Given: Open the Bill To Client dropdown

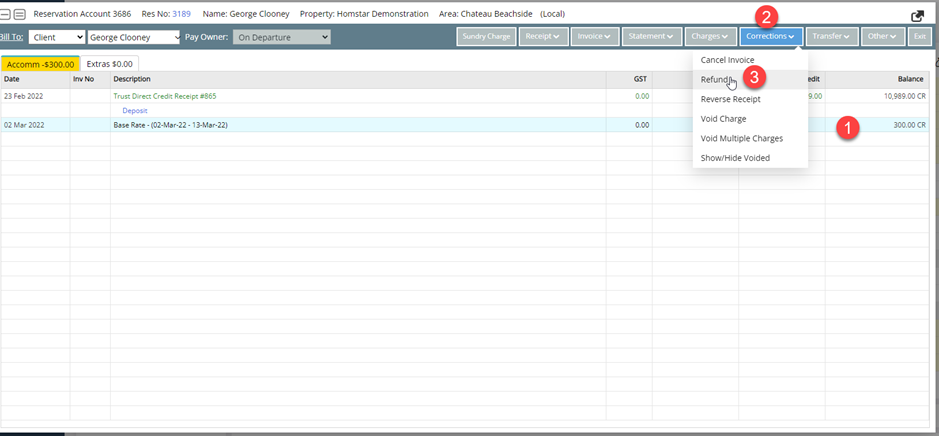Looking at the screenshot, I should 57,37.
